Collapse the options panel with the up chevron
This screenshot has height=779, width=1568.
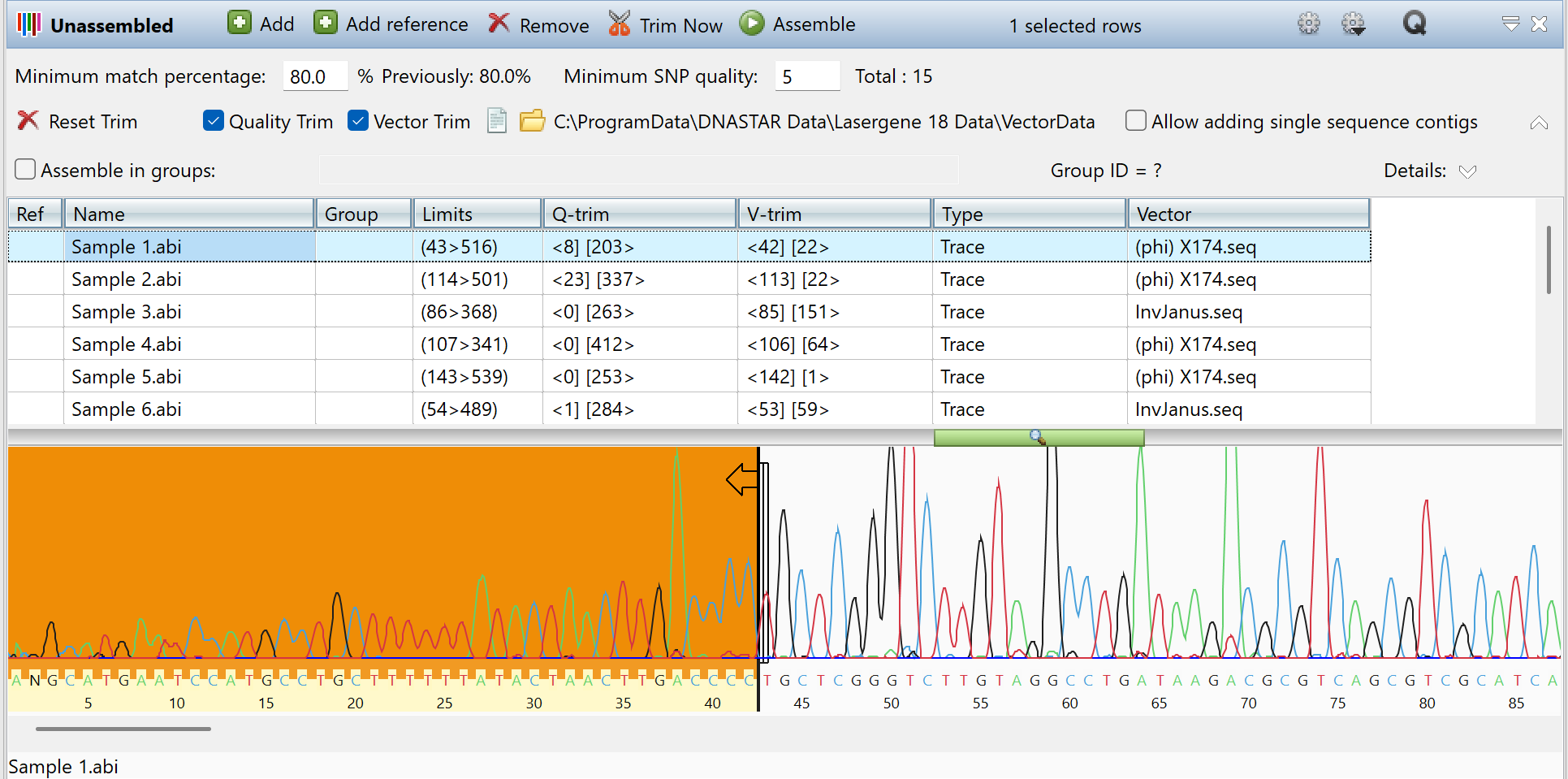(x=1539, y=122)
